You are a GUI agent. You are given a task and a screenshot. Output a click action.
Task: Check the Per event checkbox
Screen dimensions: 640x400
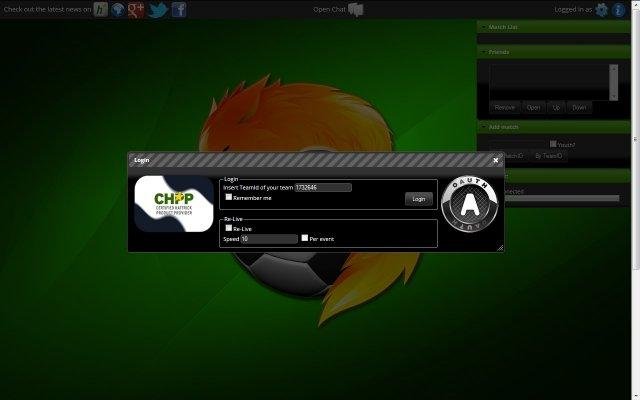304,238
